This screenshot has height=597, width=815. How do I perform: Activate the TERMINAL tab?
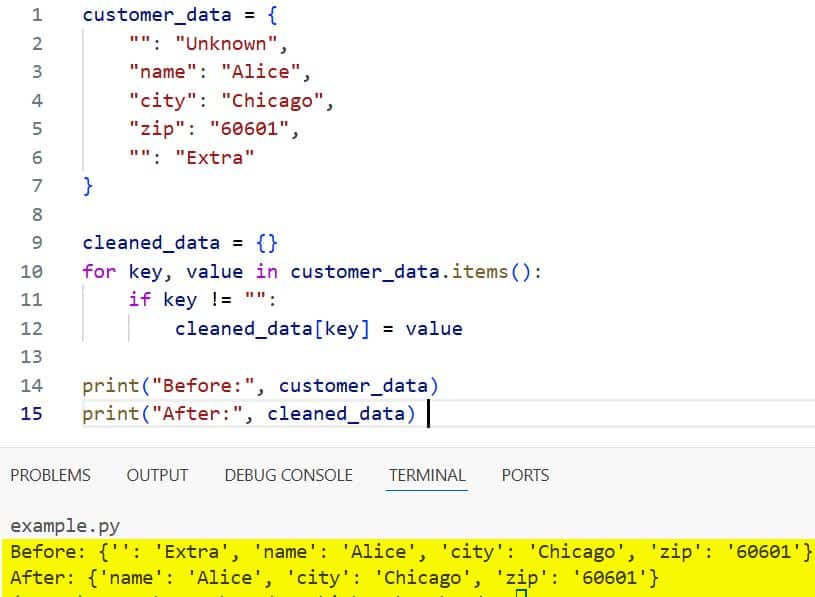point(427,476)
